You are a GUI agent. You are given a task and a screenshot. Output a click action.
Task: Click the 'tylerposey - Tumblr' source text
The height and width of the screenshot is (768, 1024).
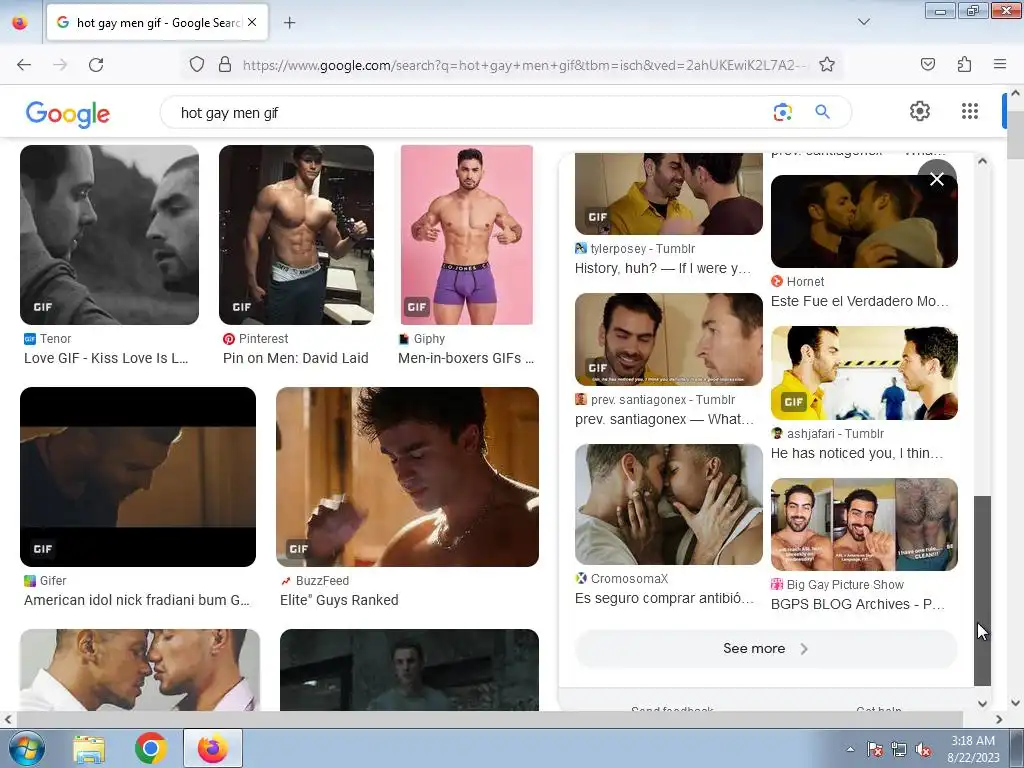pyautogui.click(x=643, y=249)
